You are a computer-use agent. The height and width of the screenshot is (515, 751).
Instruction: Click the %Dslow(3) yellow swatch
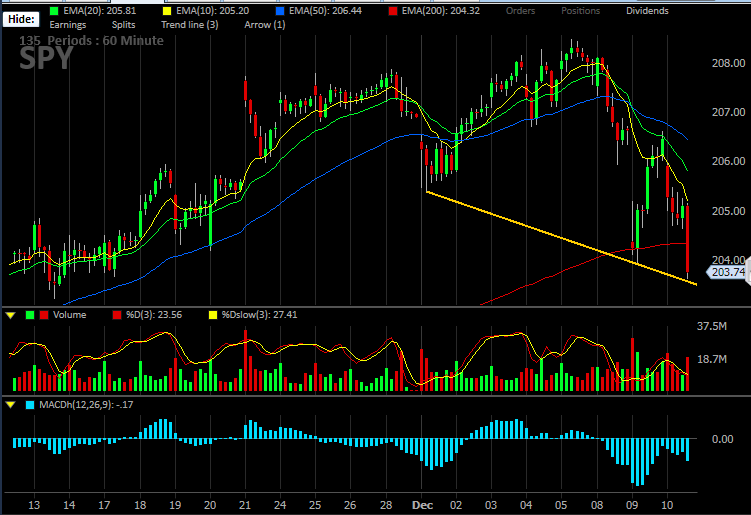[213, 315]
